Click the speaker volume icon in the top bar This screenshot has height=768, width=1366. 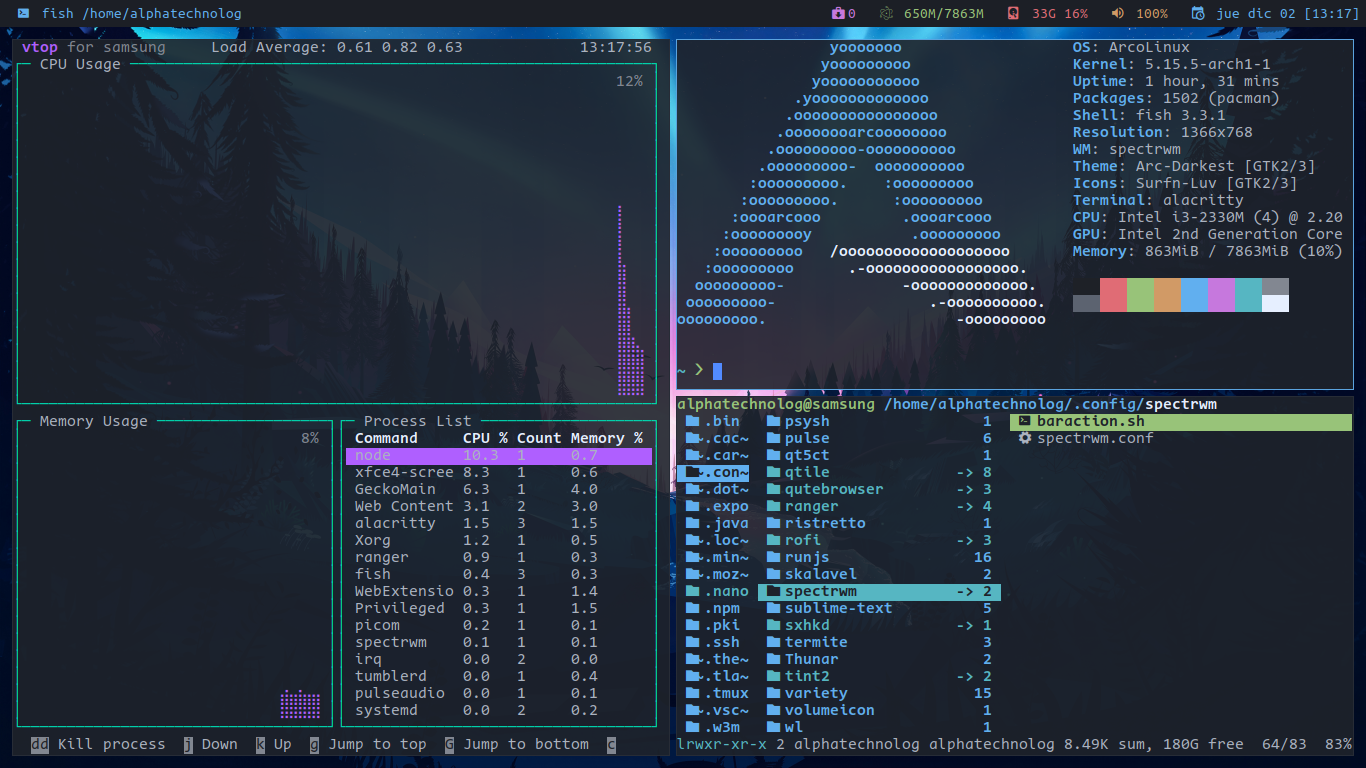pyautogui.click(x=1117, y=14)
